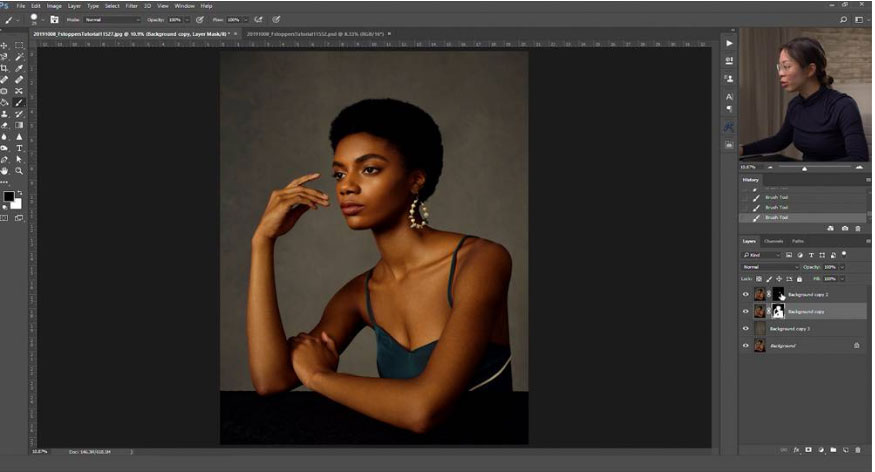
Task: Select the Zoom tool in toolbar
Action: click(19, 171)
